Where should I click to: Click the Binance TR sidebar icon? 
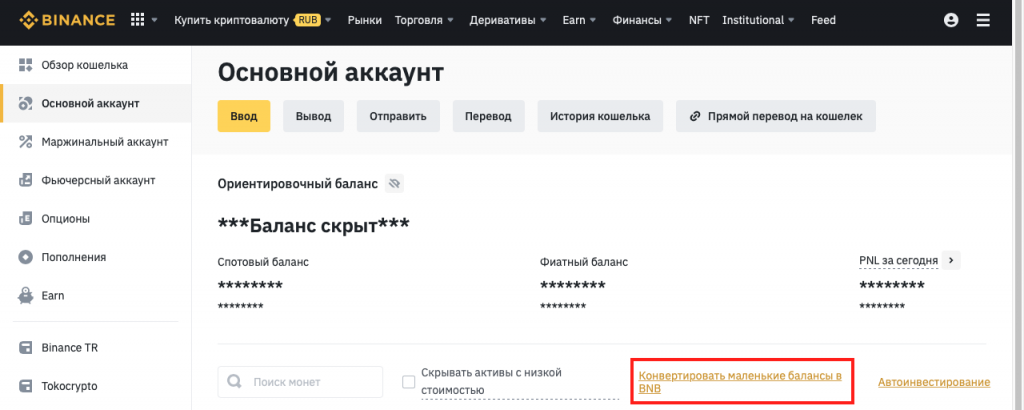coord(25,347)
